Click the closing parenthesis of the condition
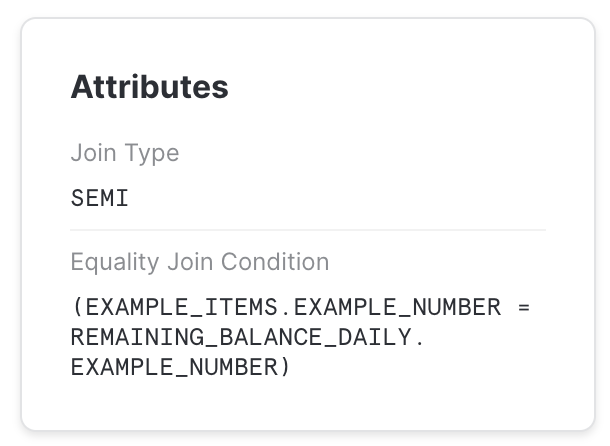 (285, 368)
